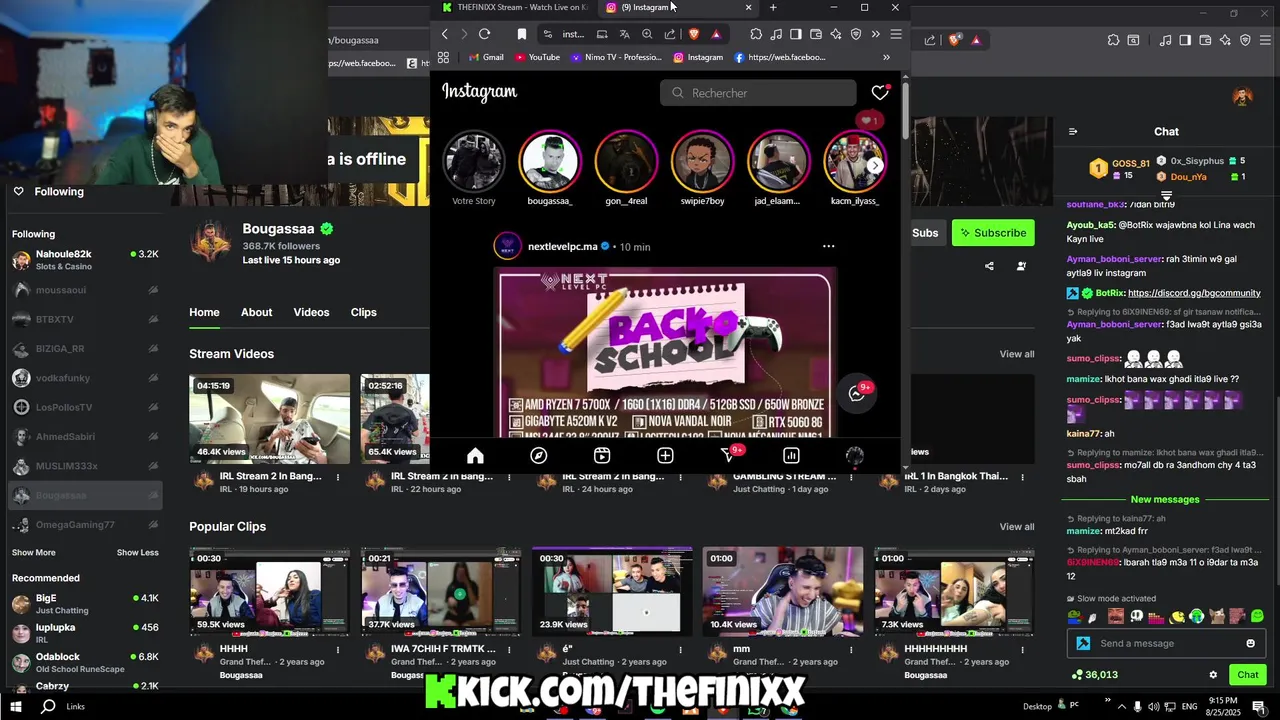
Task: Open browser extensions puzzle icon
Action: 756,34
